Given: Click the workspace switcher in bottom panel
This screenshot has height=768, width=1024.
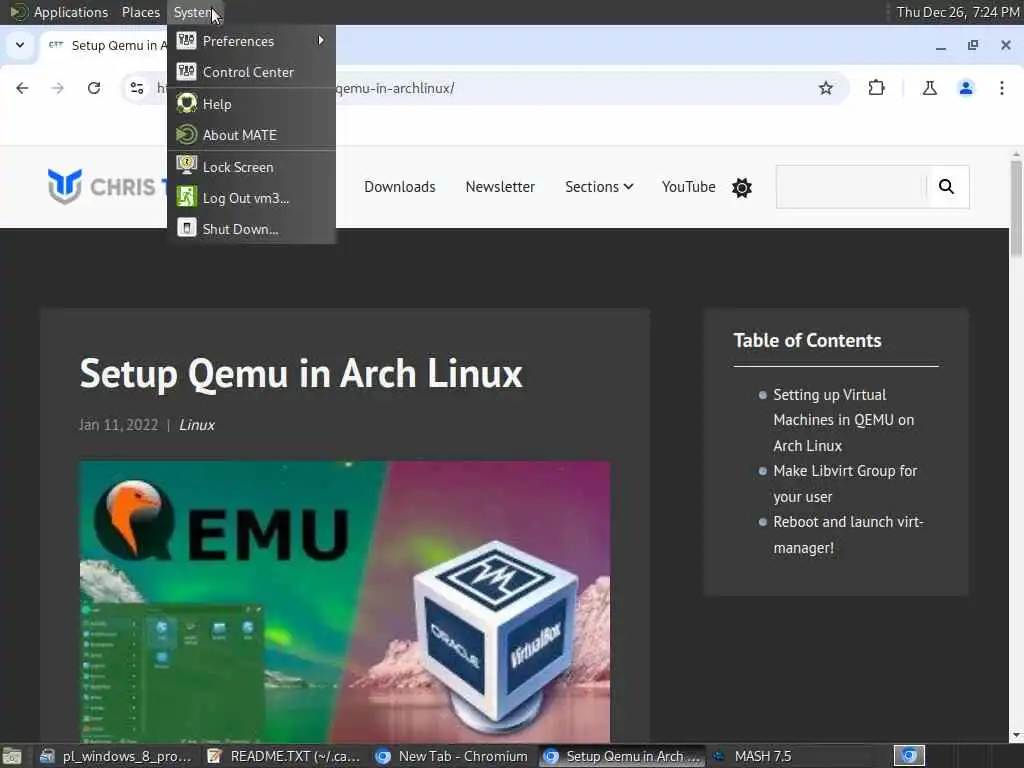Looking at the screenshot, I should click(x=909, y=756).
